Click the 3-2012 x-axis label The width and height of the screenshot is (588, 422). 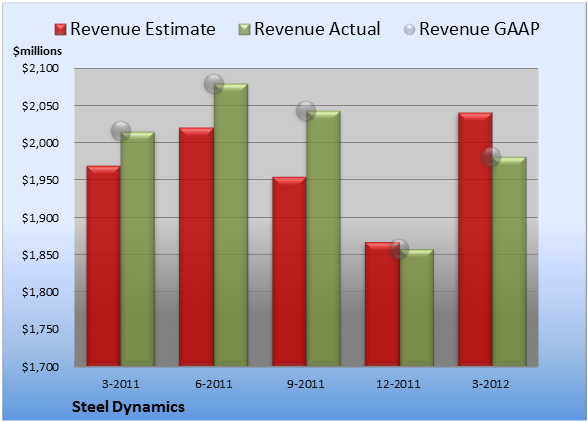491,384
